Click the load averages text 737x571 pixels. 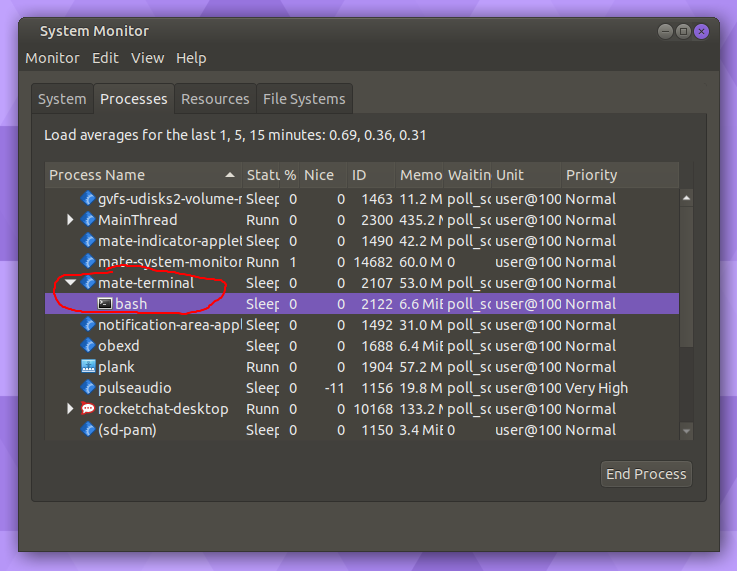235,135
